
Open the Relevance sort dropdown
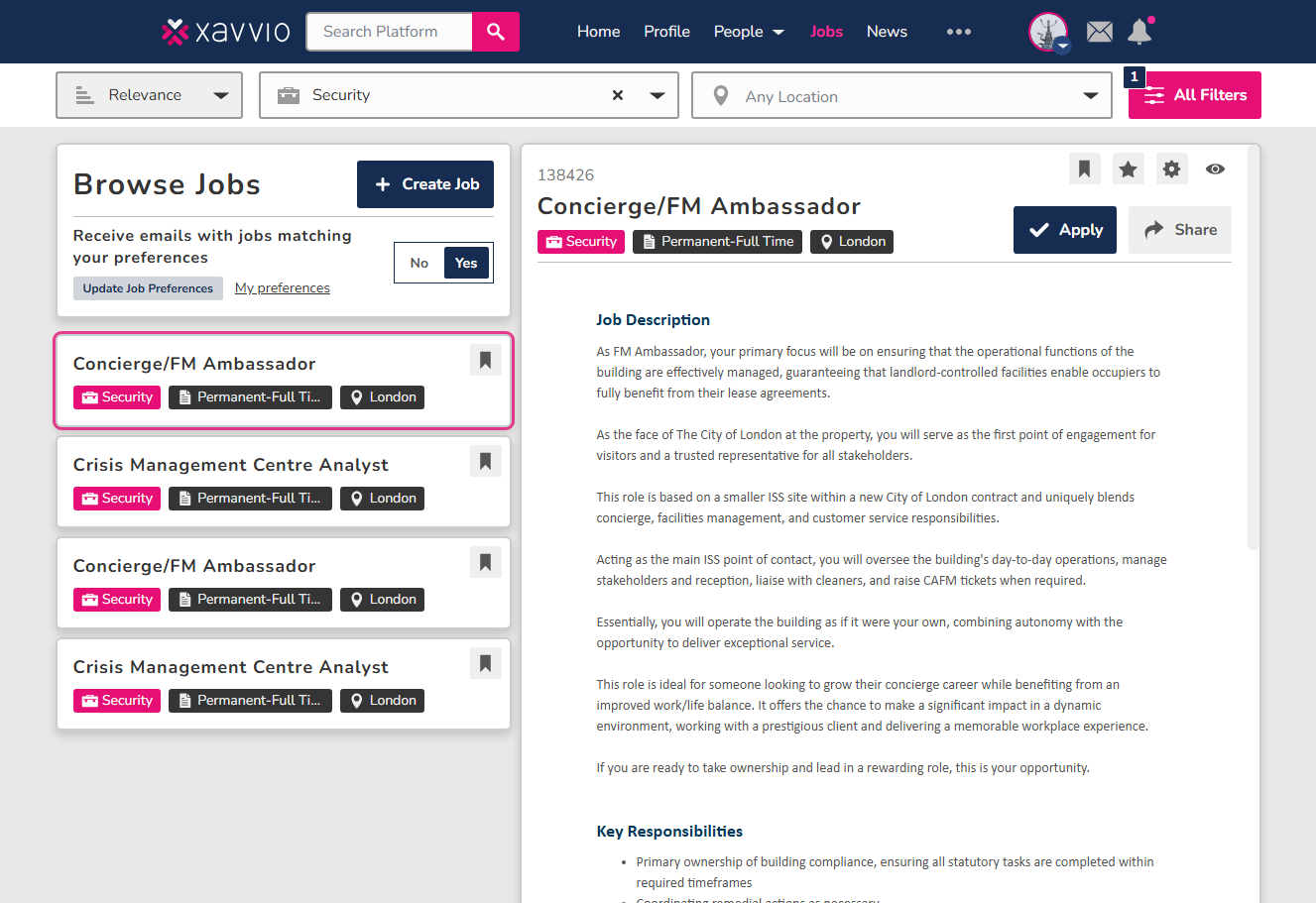point(149,95)
